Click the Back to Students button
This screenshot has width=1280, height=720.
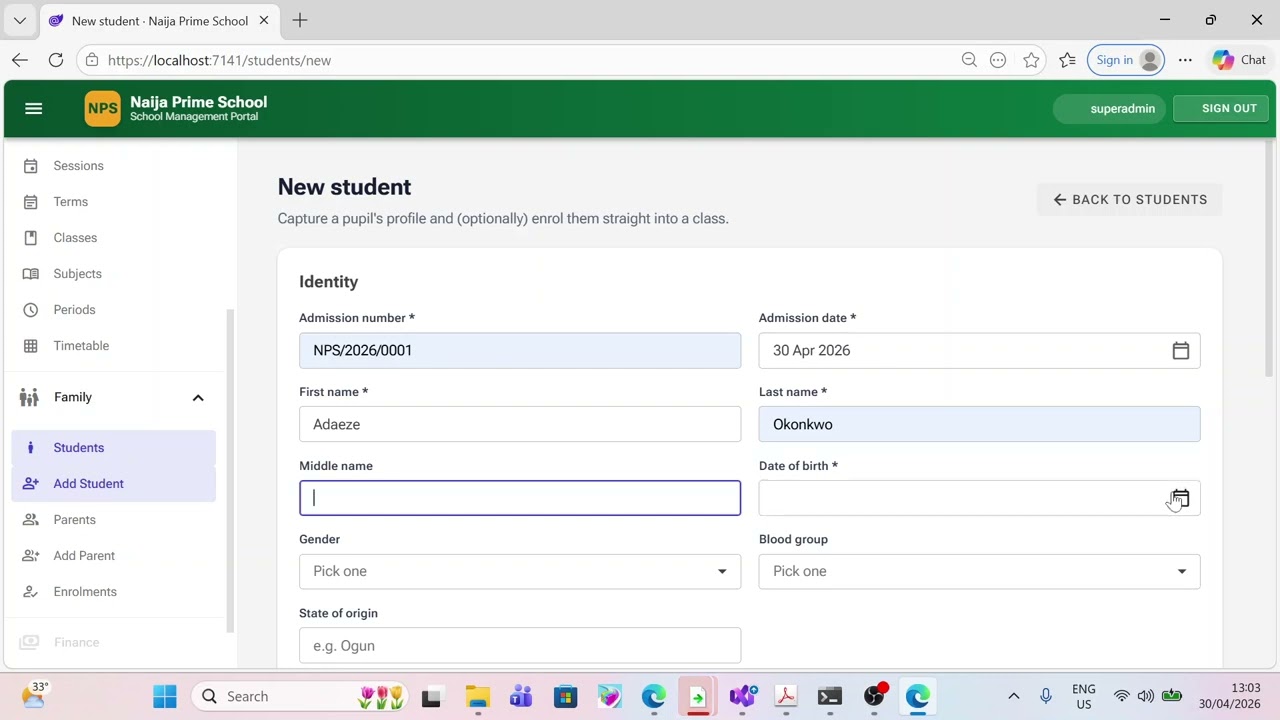pos(1129,200)
